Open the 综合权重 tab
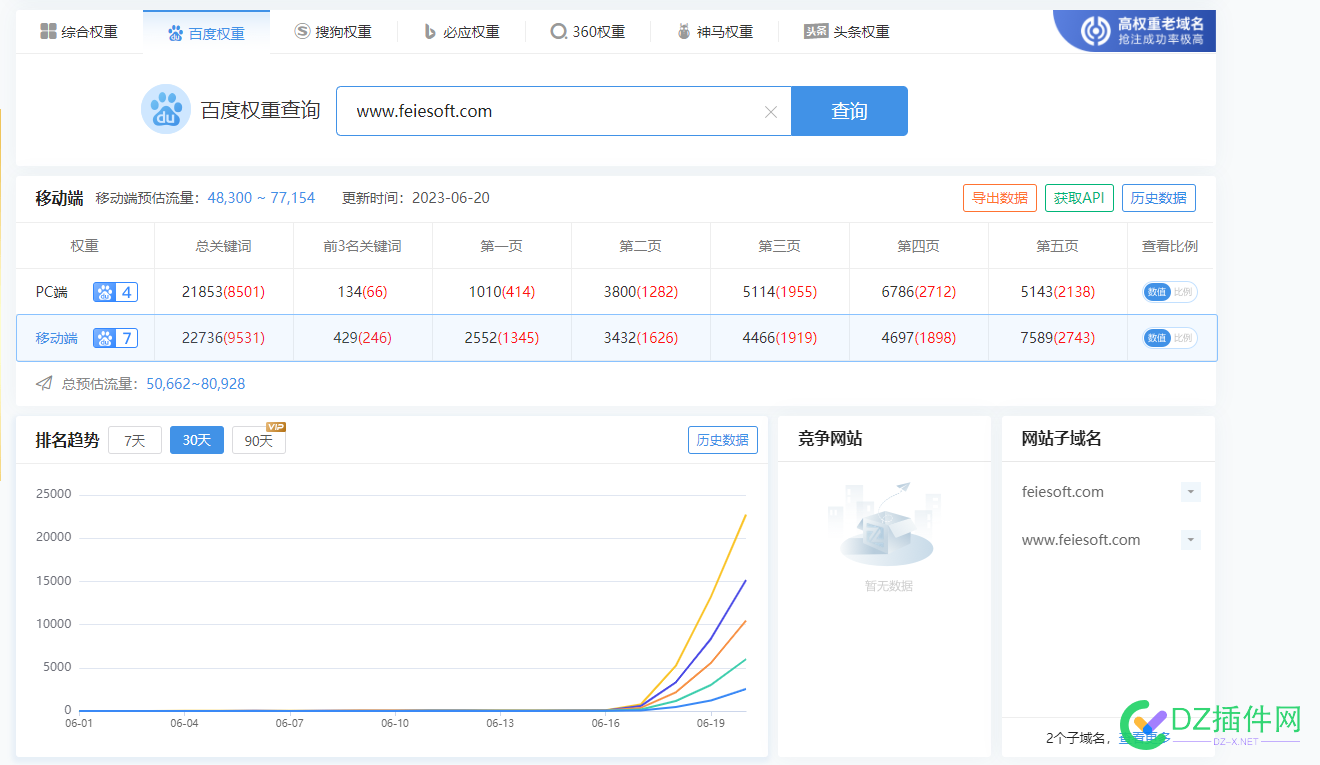Screen dimensions: 1320x765 [x=79, y=32]
